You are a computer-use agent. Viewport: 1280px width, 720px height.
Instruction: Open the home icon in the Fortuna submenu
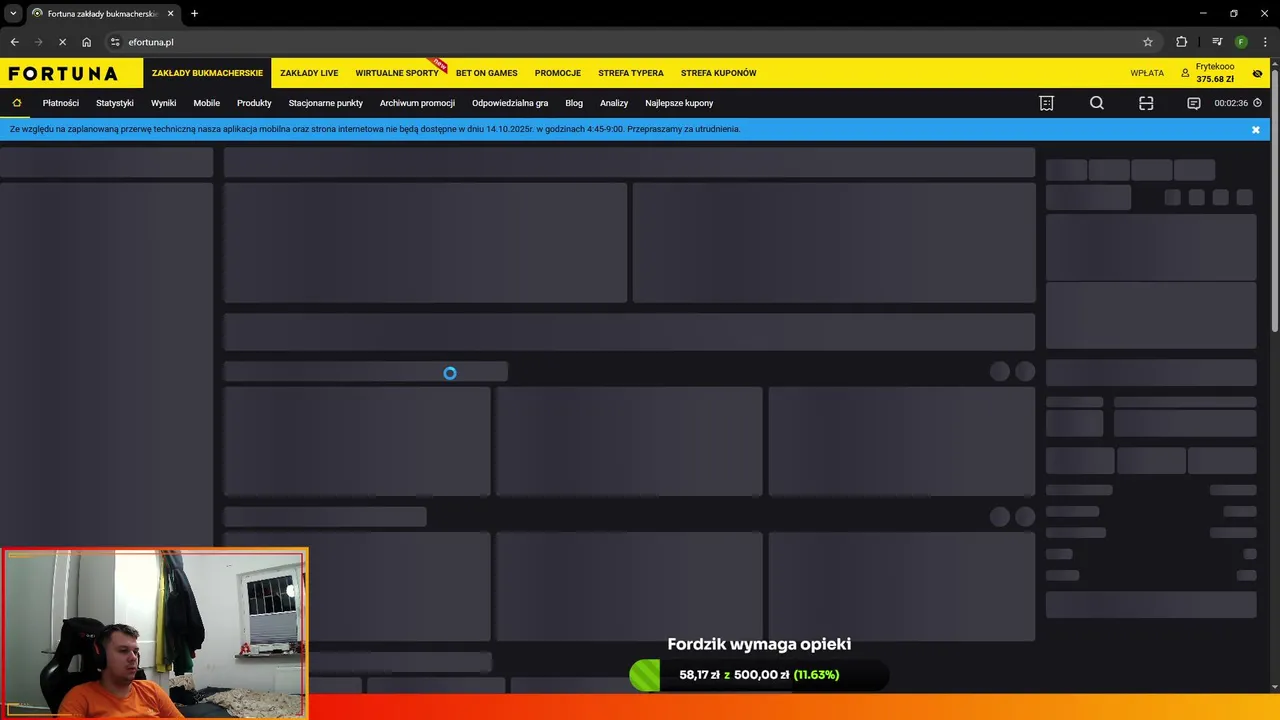pyautogui.click(x=17, y=103)
